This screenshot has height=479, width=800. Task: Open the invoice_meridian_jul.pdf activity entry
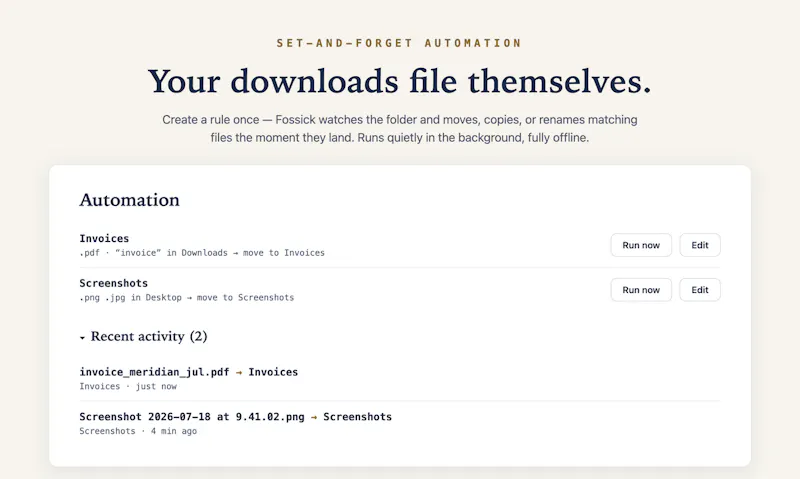(189, 372)
